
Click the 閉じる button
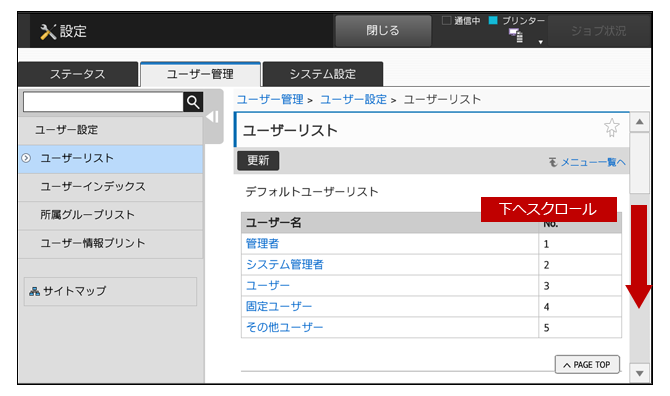tap(383, 30)
